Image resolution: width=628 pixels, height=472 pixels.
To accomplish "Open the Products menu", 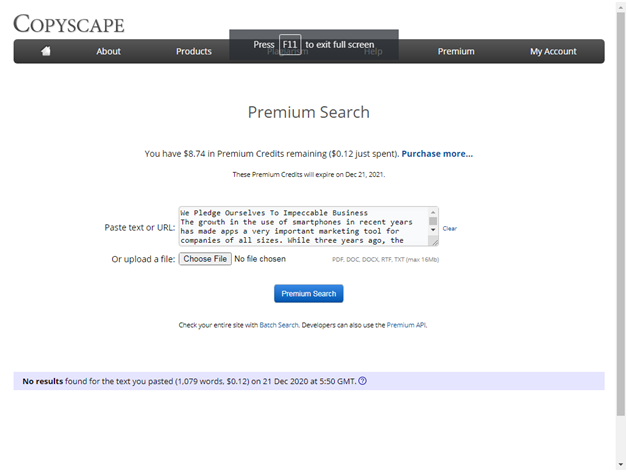I will click(x=194, y=51).
